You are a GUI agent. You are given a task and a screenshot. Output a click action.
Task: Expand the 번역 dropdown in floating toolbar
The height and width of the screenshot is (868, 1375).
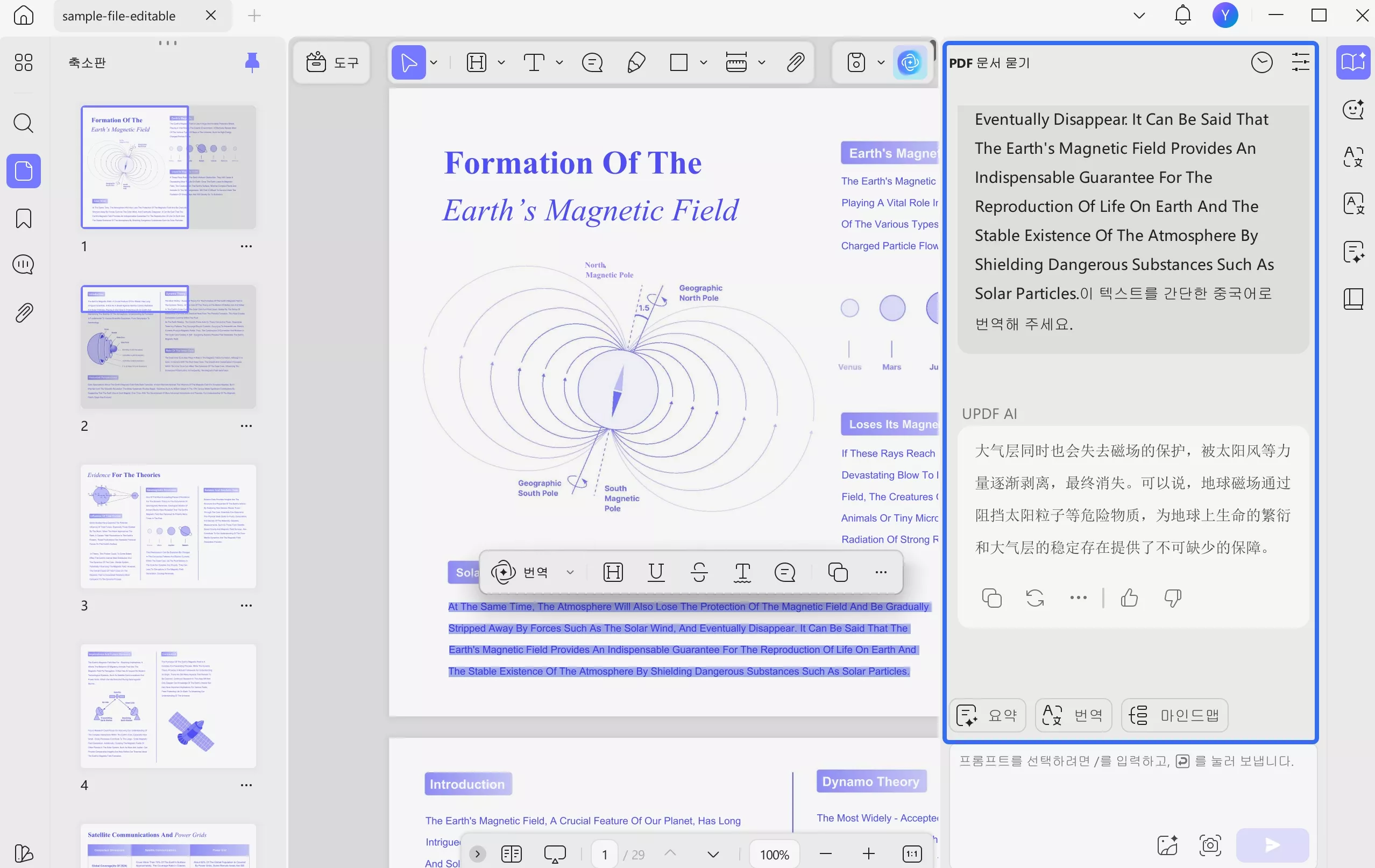coord(570,572)
